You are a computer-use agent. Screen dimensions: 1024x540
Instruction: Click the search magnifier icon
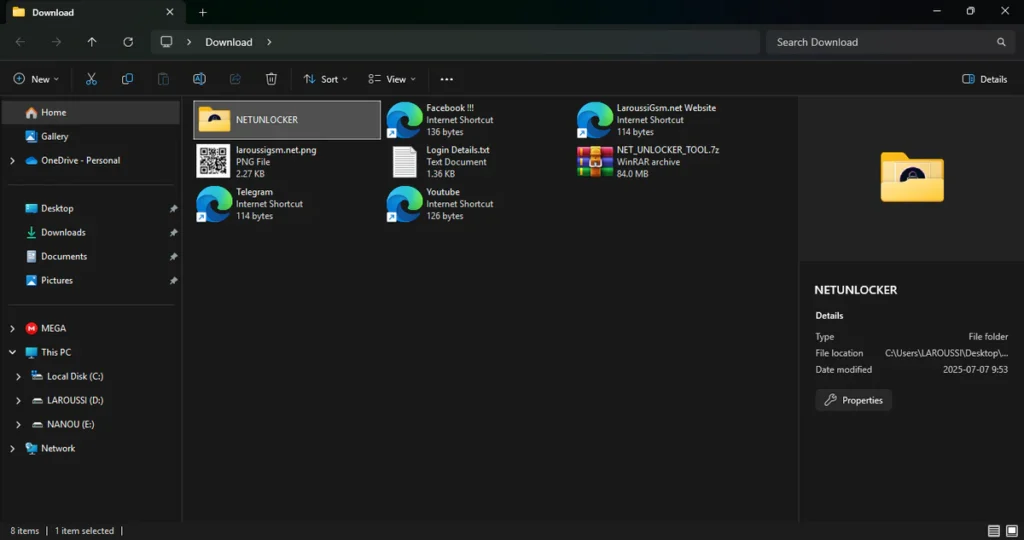[x=1001, y=42]
